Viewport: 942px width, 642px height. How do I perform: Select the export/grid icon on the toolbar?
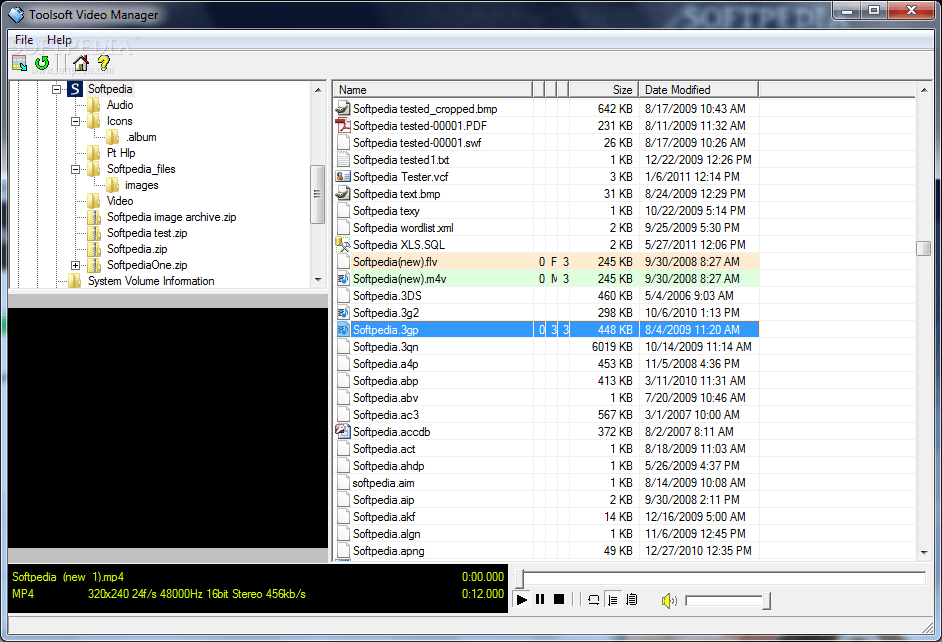click(x=19, y=63)
